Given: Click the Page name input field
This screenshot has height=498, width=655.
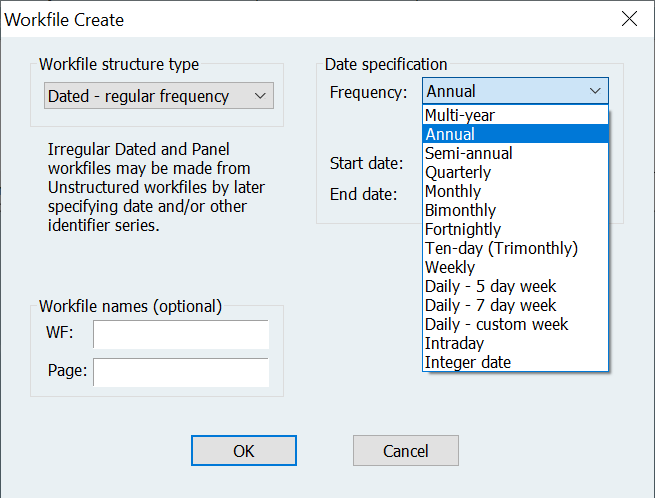Looking at the screenshot, I should point(181,372).
